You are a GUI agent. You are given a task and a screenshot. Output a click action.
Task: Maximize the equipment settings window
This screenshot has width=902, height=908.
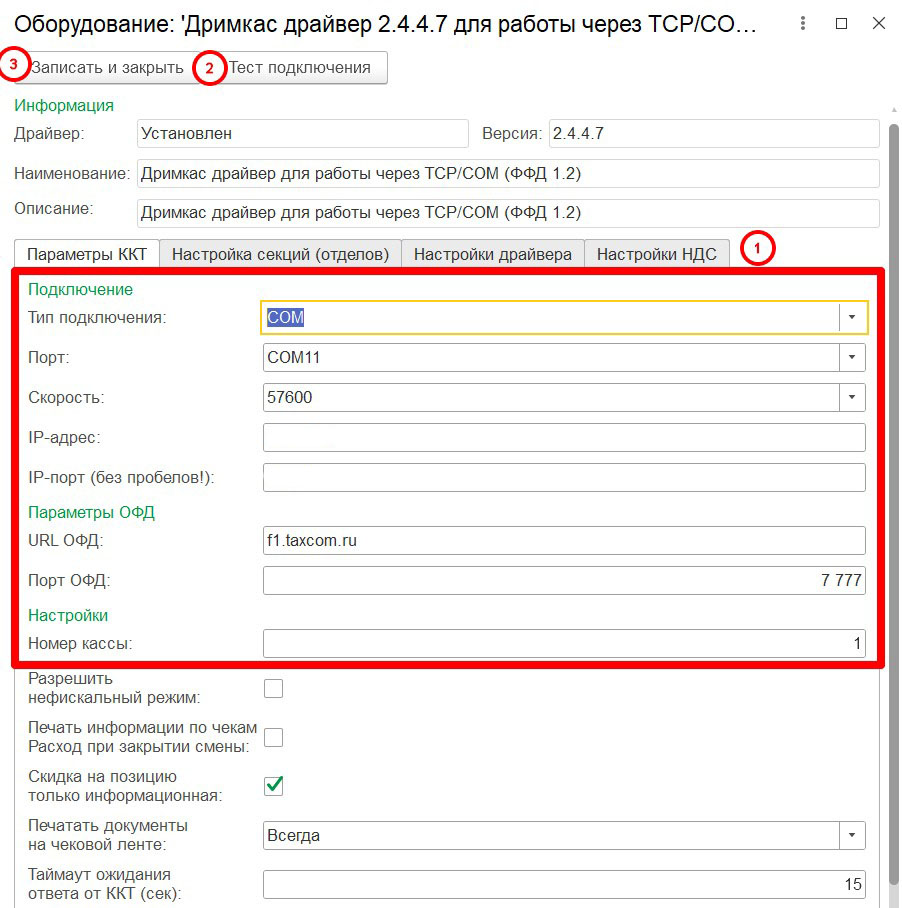click(x=841, y=23)
